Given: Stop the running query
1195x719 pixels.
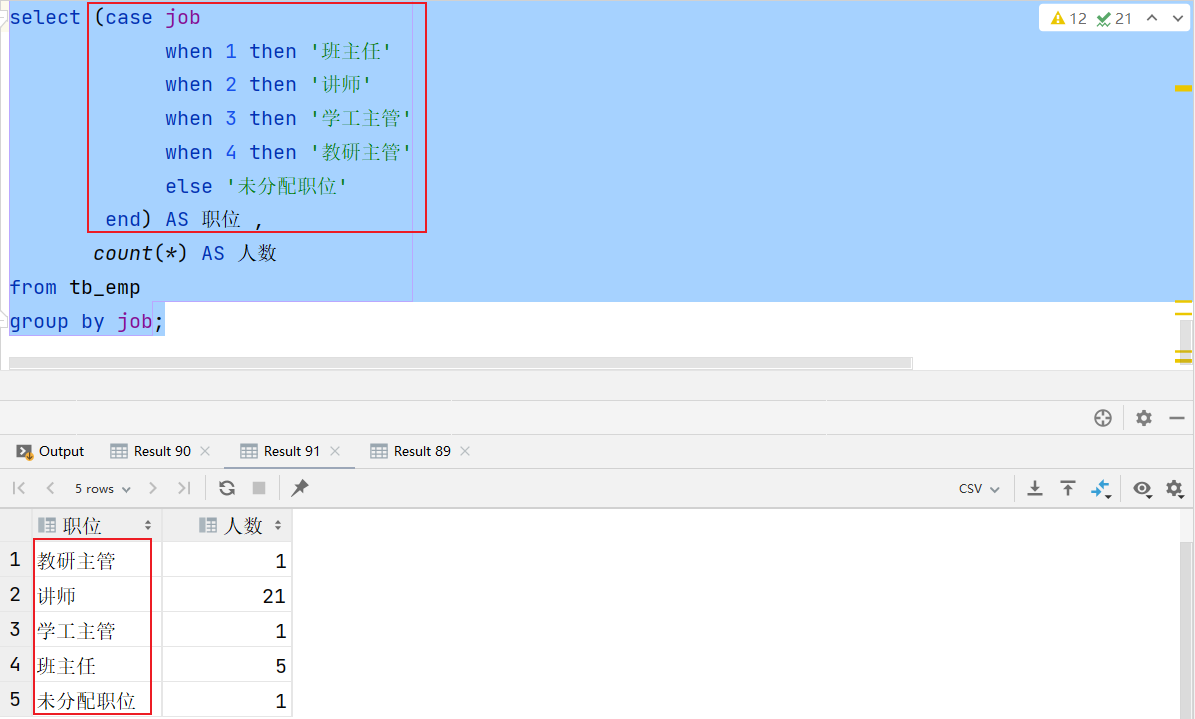Looking at the screenshot, I should point(259,488).
